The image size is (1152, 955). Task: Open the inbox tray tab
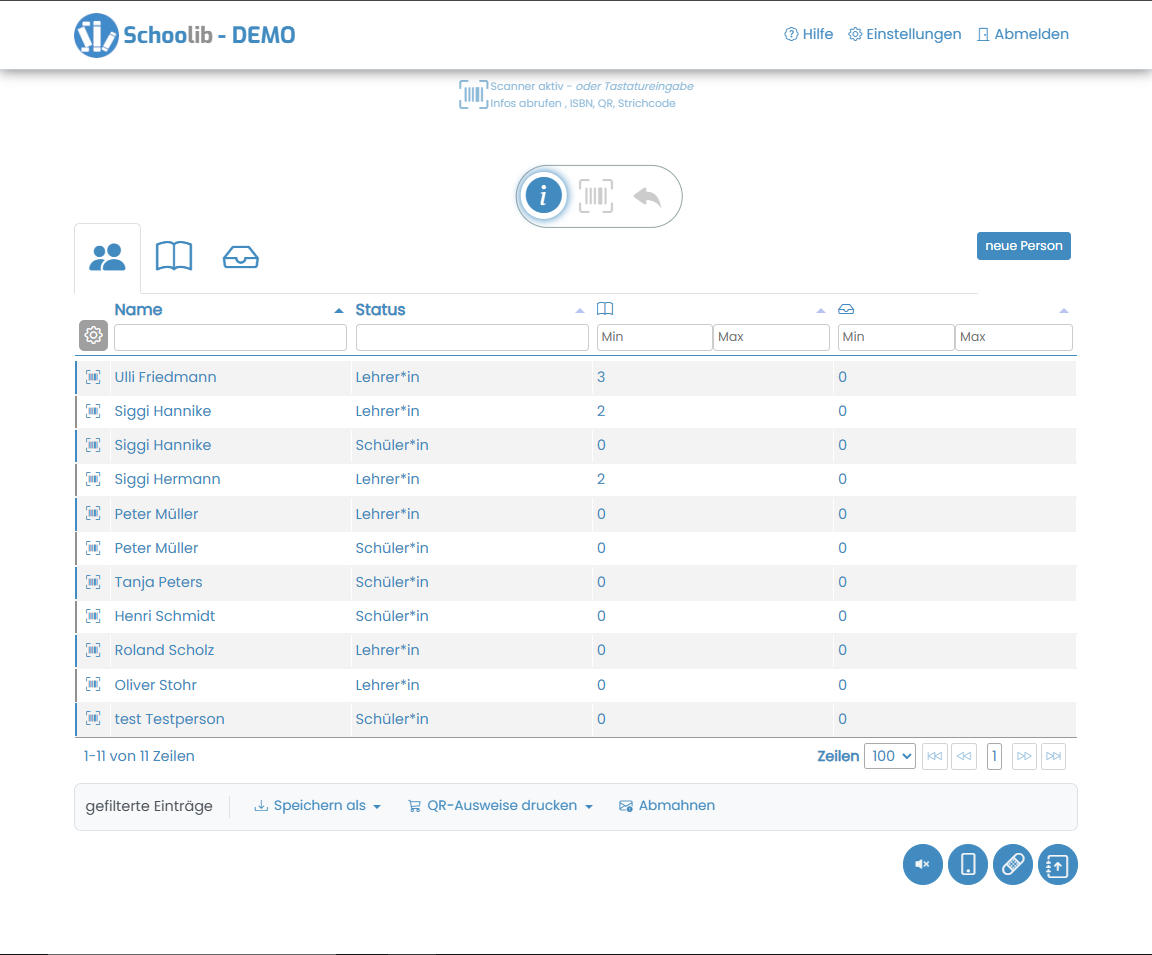(240, 257)
